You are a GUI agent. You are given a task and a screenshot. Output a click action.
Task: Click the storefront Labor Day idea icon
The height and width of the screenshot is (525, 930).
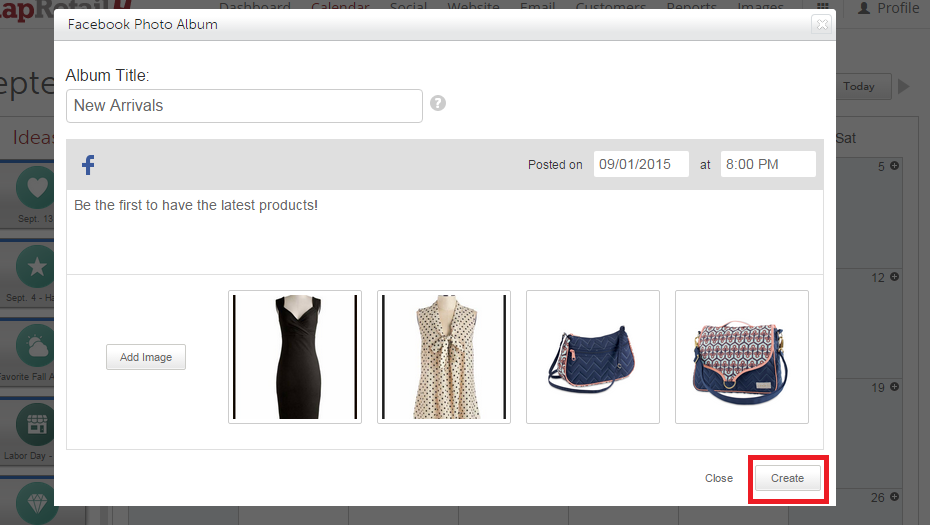[36, 425]
